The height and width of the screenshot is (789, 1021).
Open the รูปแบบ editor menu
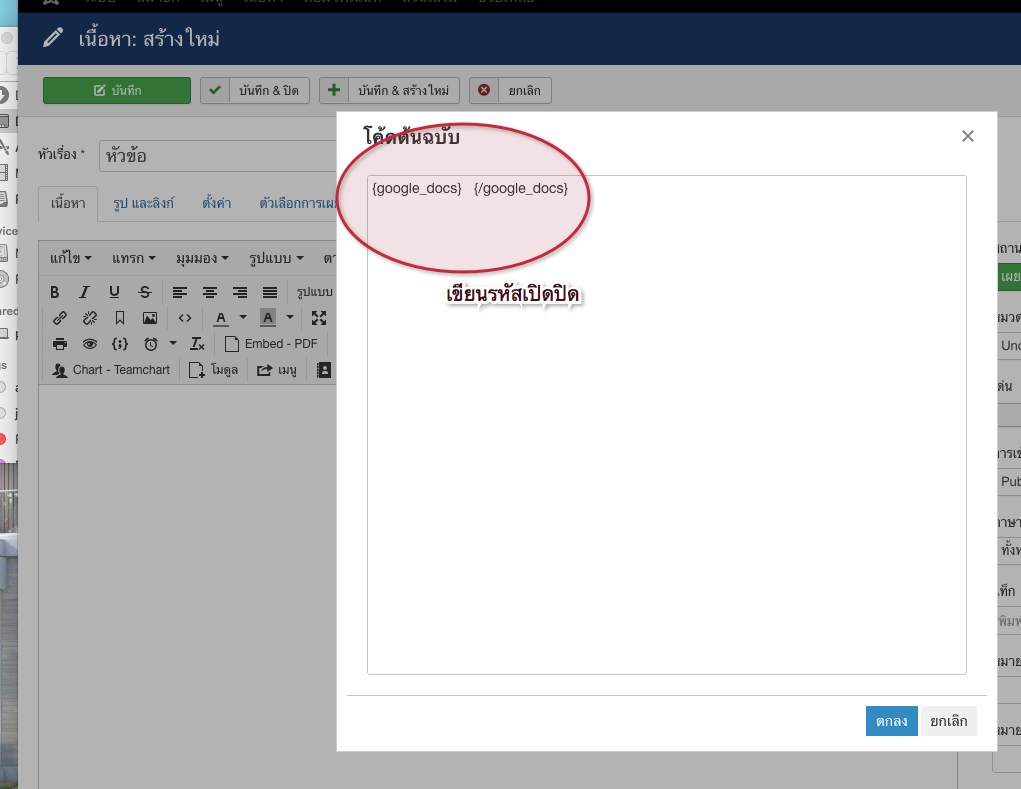(x=276, y=258)
